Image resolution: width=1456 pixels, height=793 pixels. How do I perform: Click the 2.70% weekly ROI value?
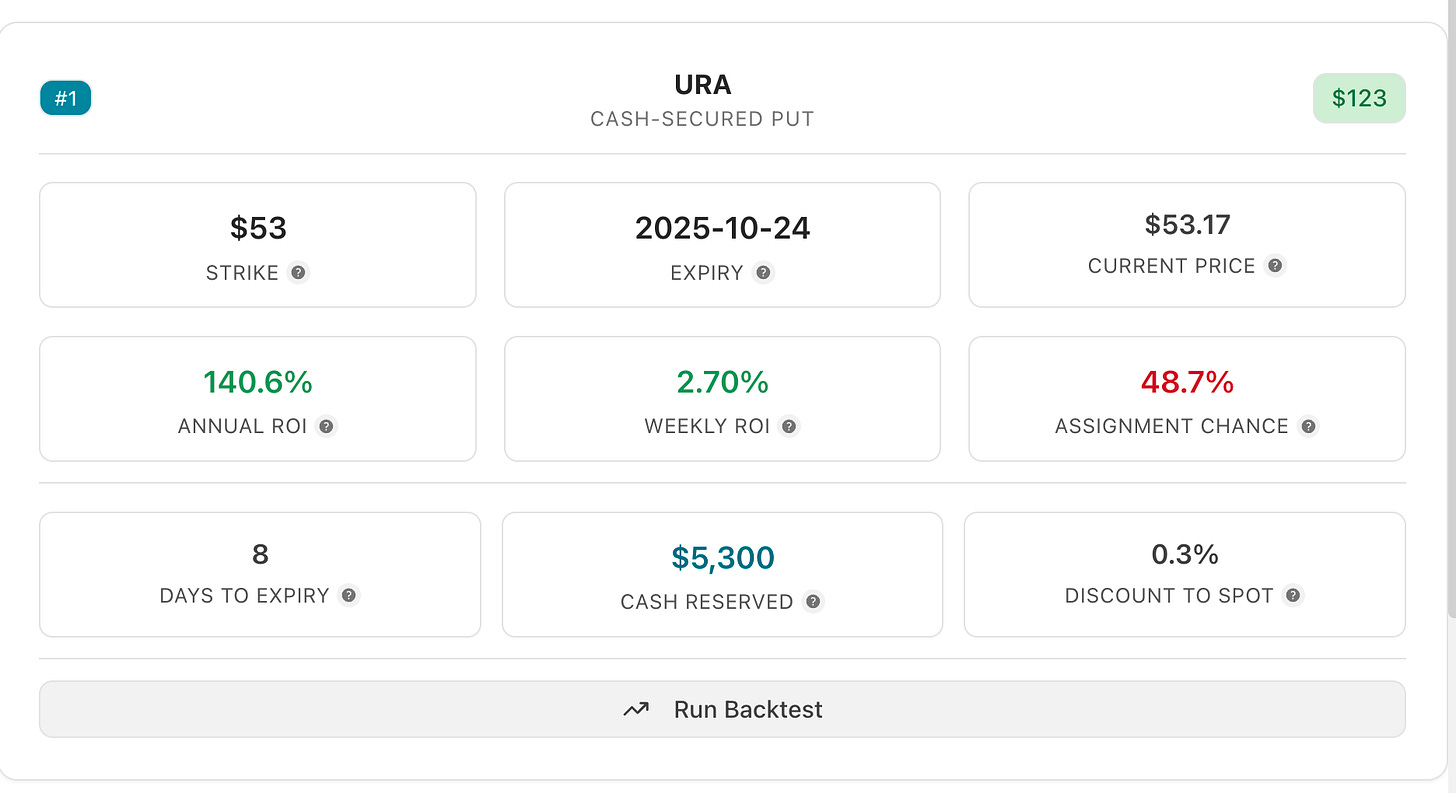click(x=722, y=382)
